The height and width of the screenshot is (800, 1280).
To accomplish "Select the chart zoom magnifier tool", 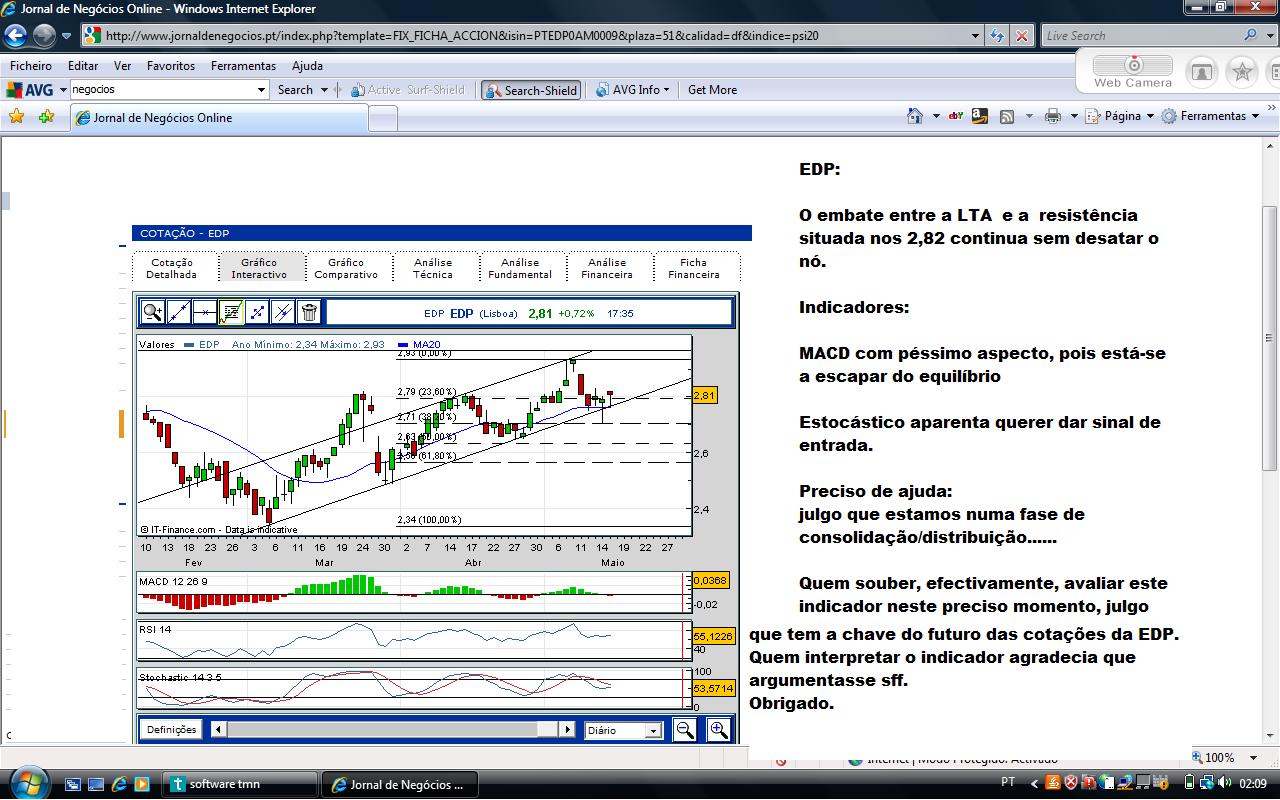I will [153, 313].
